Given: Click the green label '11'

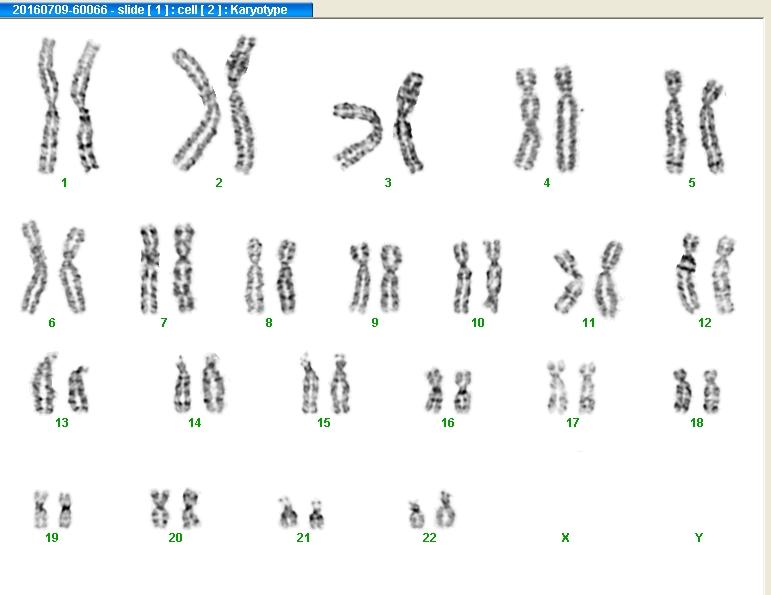Looking at the screenshot, I should pyautogui.click(x=589, y=323).
